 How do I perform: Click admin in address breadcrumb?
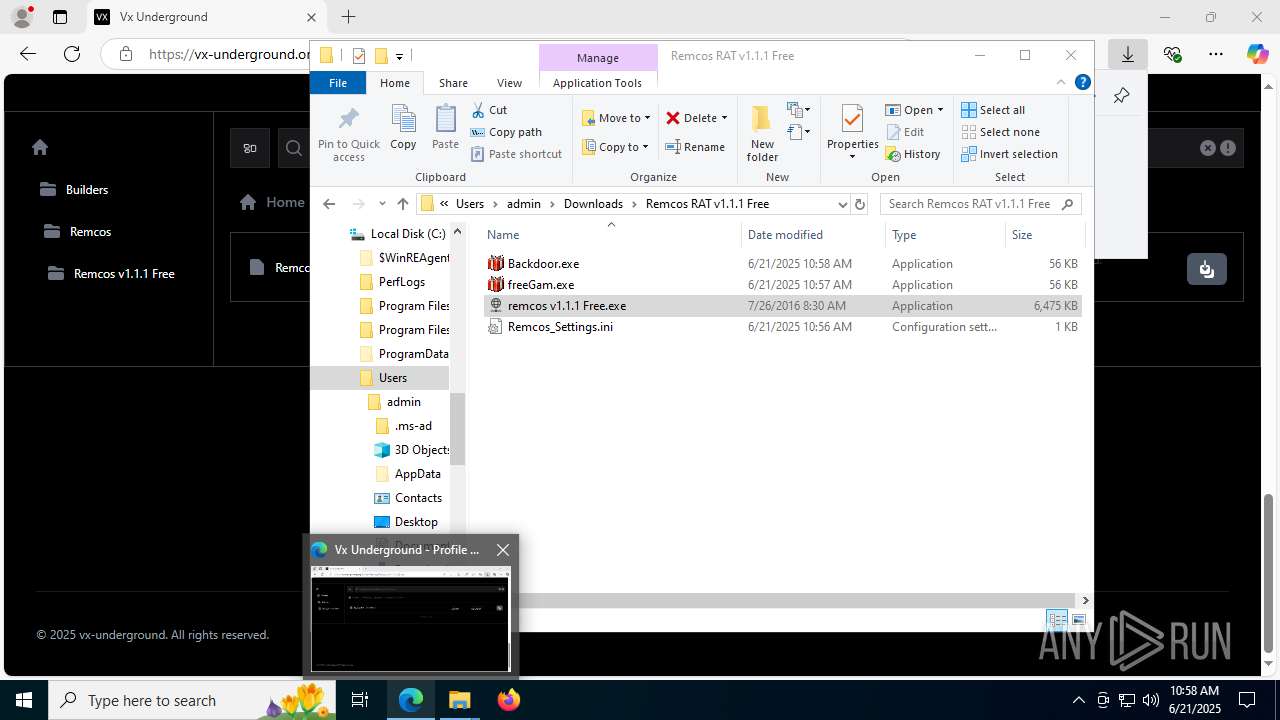pos(523,204)
